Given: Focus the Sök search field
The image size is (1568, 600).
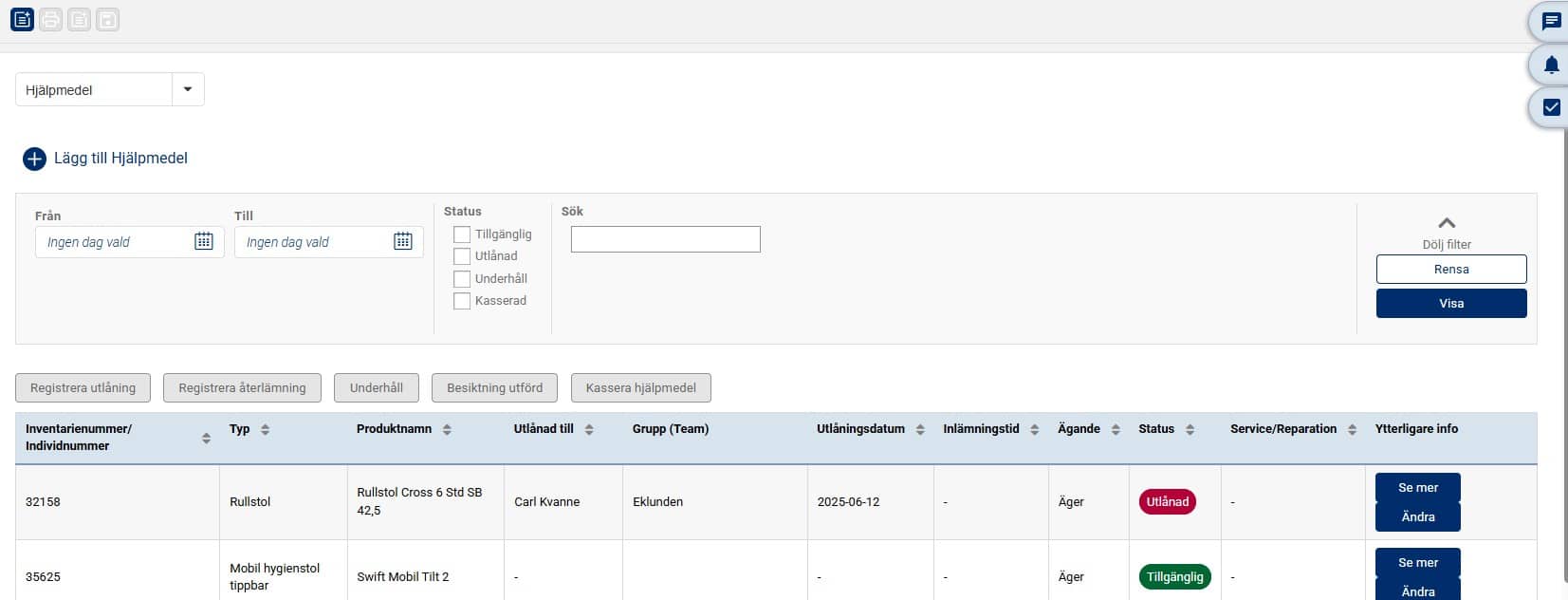Looking at the screenshot, I should click(x=665, y=239).
